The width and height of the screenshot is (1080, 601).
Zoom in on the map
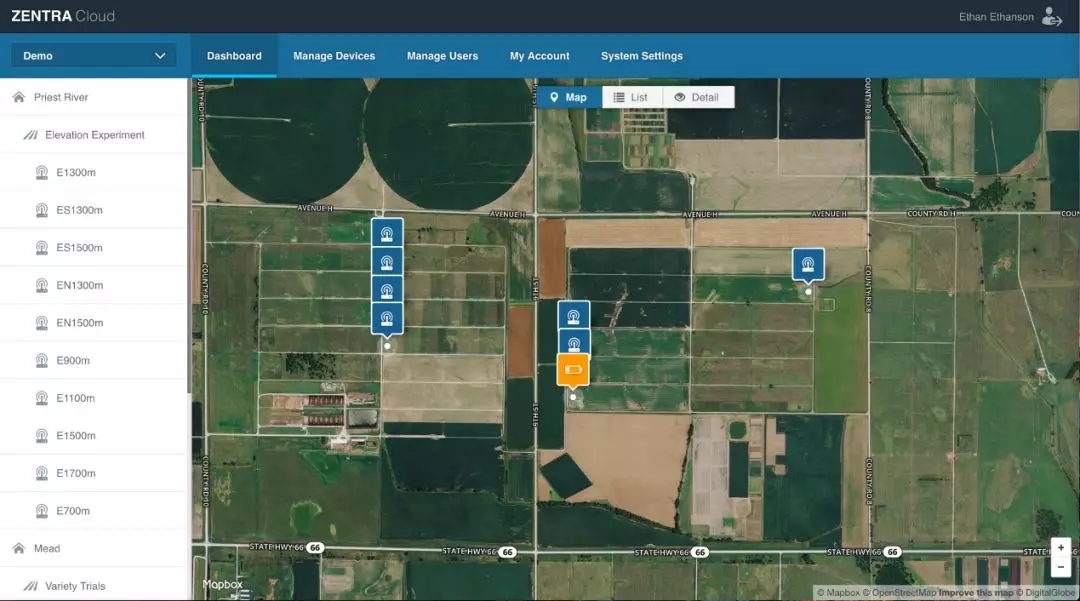[x=1061, y=548]
